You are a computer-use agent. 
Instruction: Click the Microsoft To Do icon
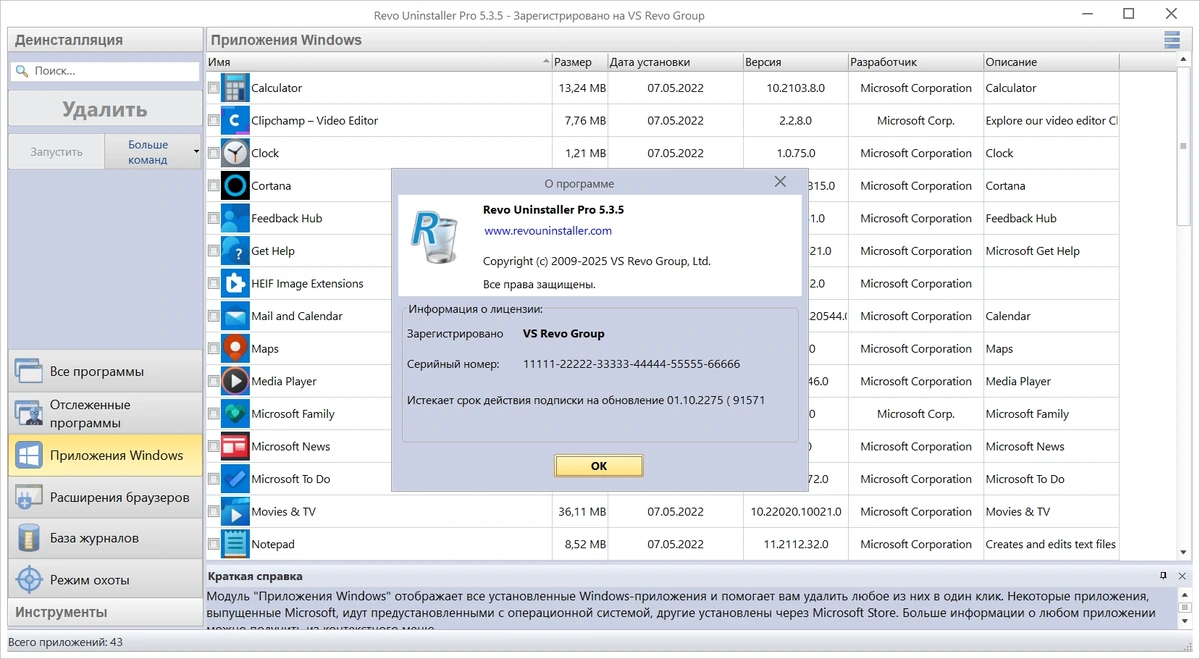click(x=235, y=479)
